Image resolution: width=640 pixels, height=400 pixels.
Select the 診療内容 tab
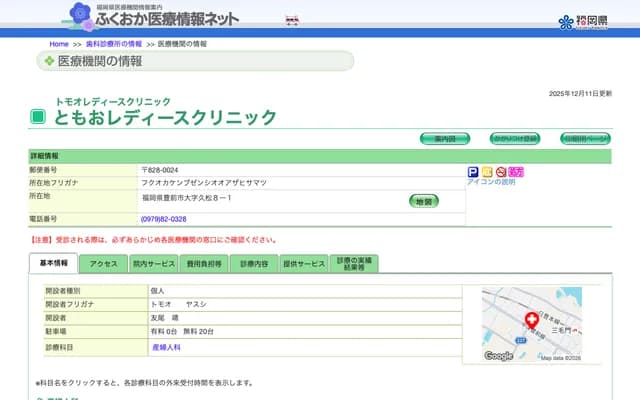click(254, 264)
